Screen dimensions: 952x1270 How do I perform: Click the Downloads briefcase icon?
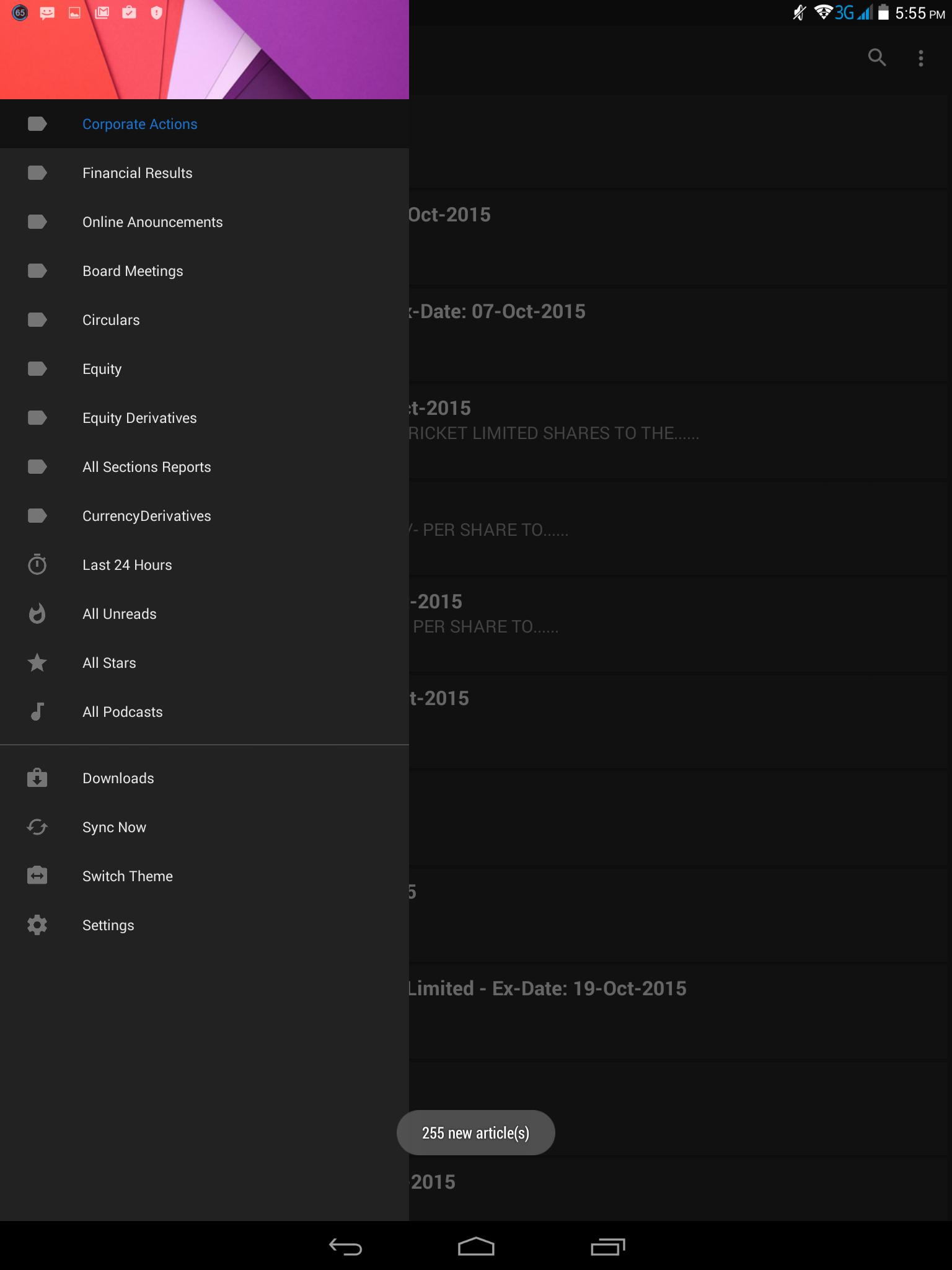coord(37,778)
